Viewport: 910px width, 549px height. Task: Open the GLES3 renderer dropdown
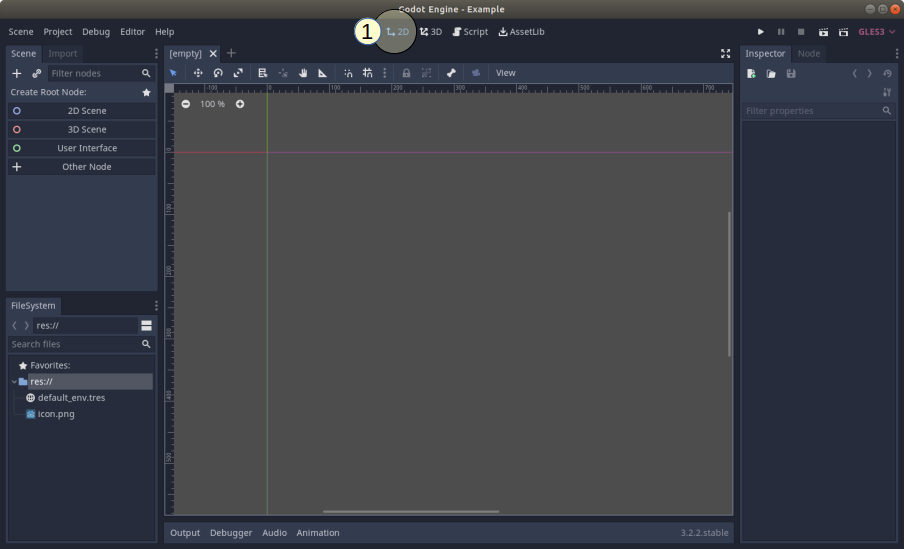(x=876, y=32)
